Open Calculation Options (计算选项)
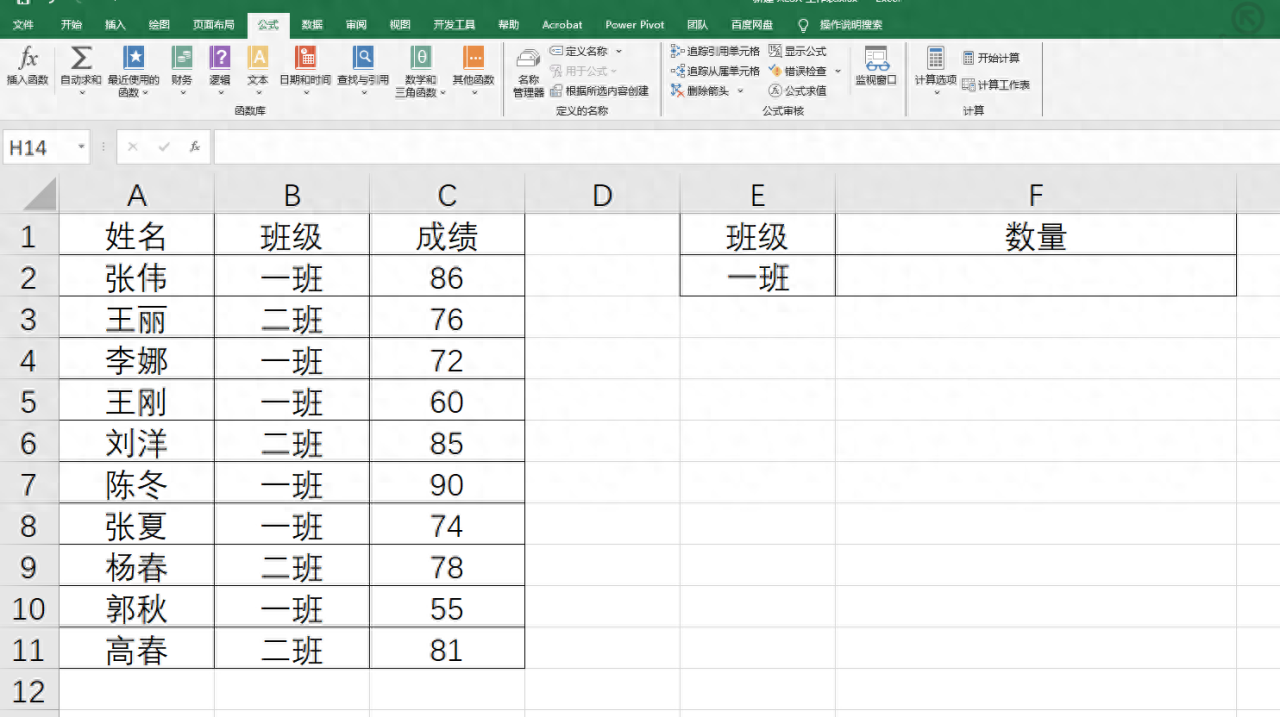The width and height of the screenshot is (1280, 717). click(x=935, y=70)
